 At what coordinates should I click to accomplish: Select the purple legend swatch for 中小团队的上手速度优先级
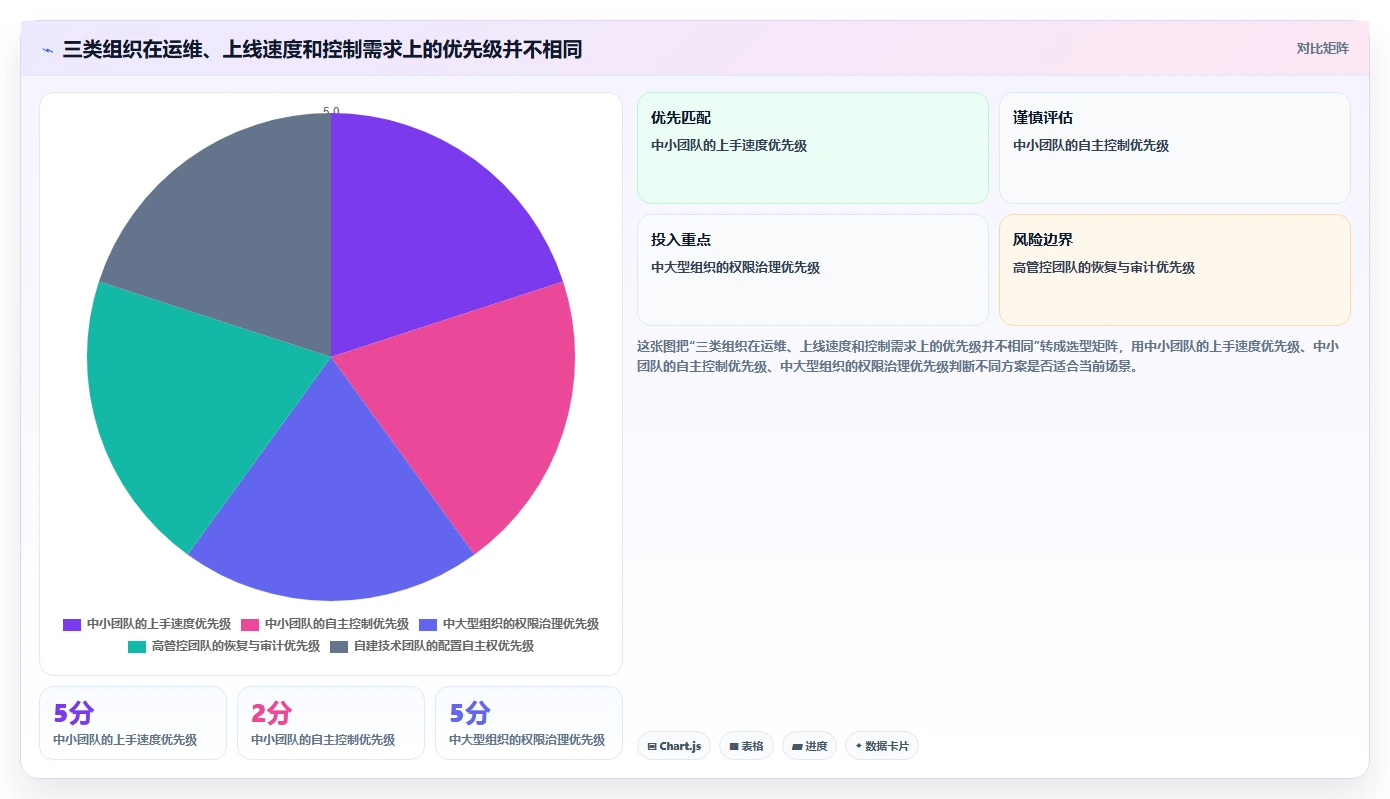pos(72,624)
